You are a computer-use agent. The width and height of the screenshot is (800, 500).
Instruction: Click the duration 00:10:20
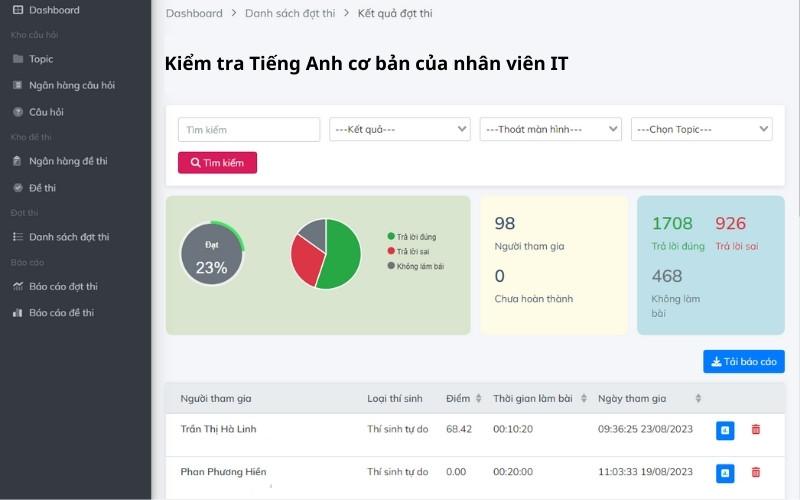[513, 429]
